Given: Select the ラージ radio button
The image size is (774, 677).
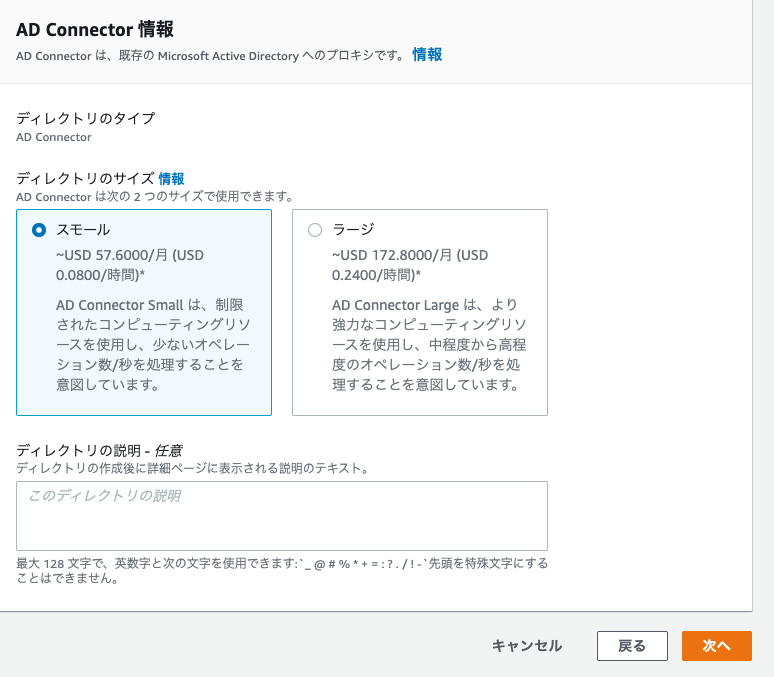Looking at the screenshot, I should pyautogui.click(x=315, y=230).
